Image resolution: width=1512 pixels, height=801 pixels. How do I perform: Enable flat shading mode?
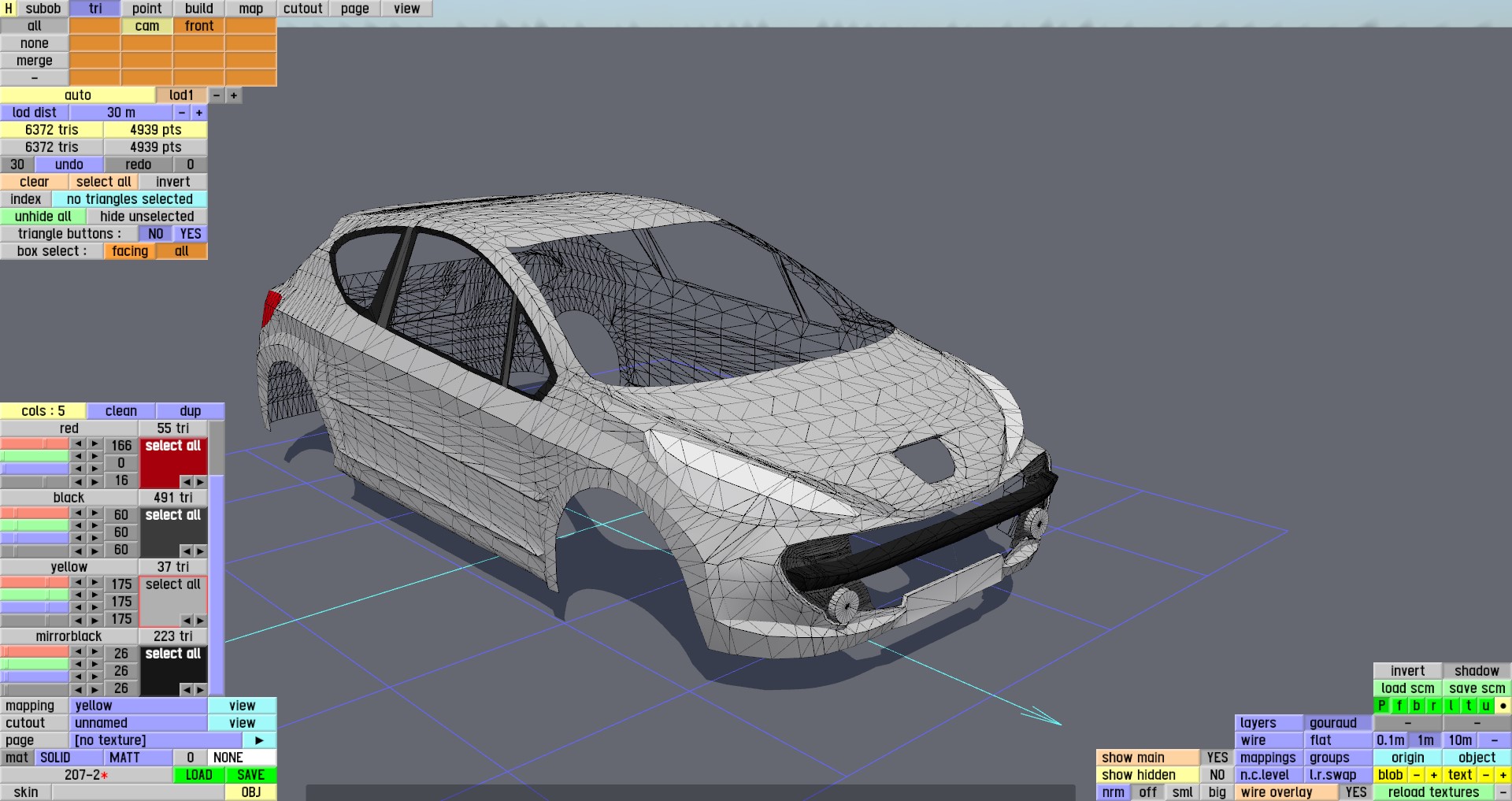tap(1338, 740)
